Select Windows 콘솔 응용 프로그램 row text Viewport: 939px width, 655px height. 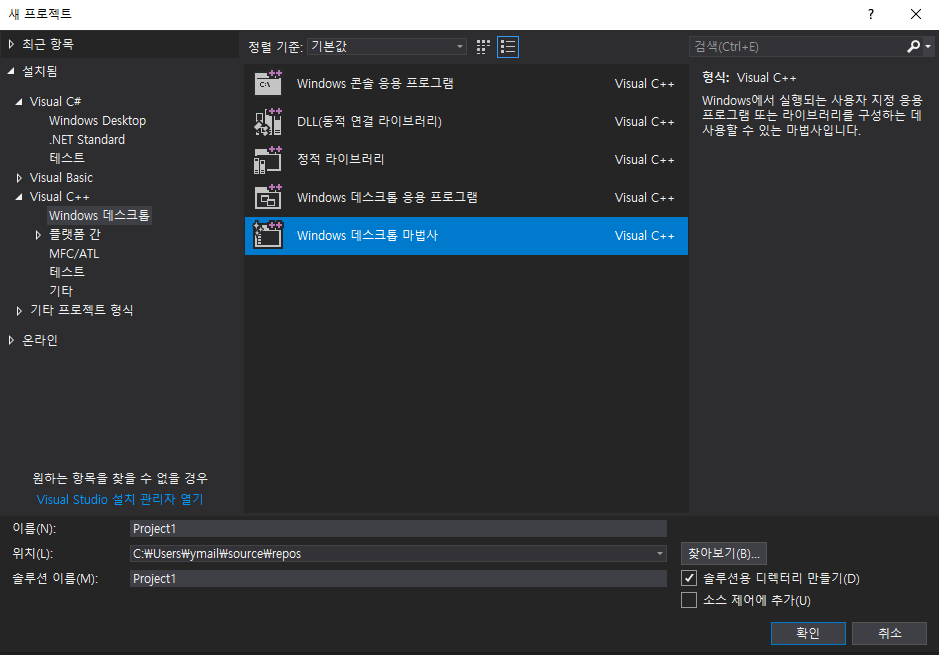coord(375,83)
